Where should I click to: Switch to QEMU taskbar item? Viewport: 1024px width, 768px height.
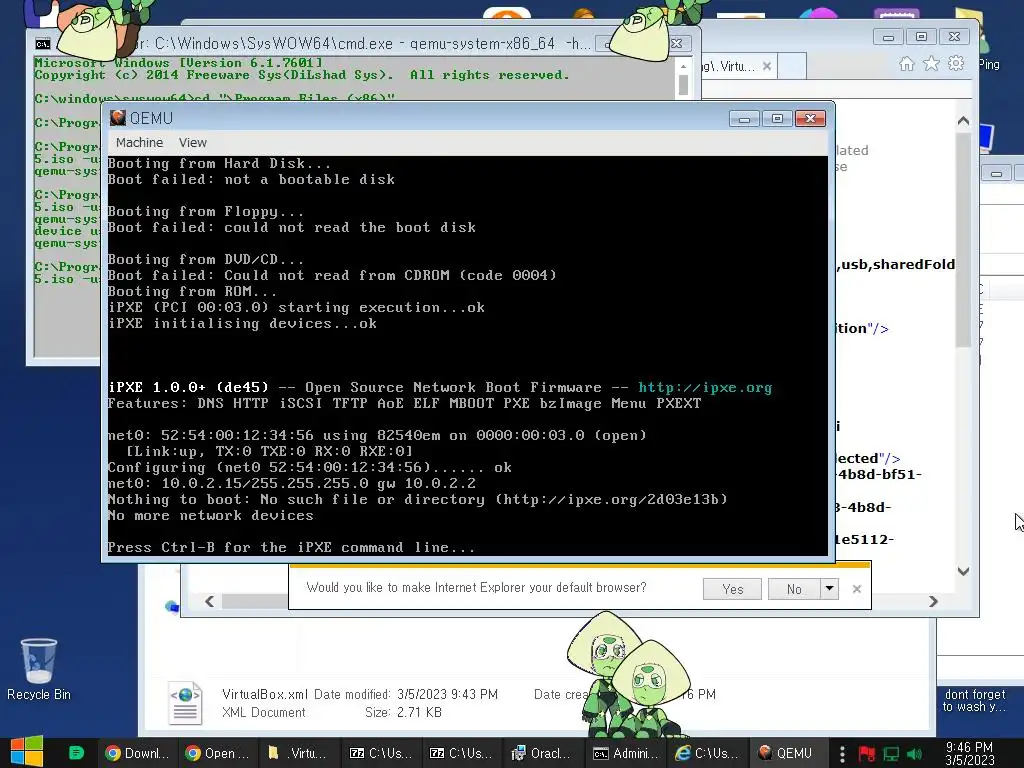[x=786, y=753]
